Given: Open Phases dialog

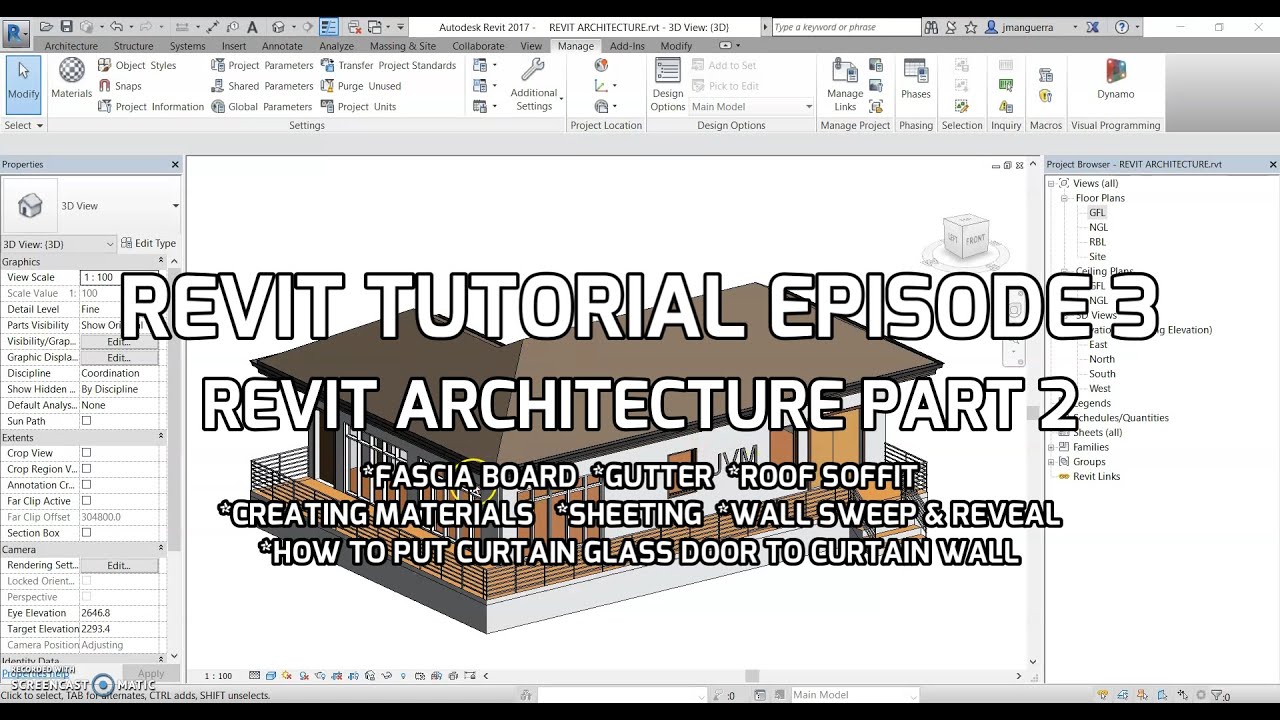Looking at the screenshot, I should [915, 80].
